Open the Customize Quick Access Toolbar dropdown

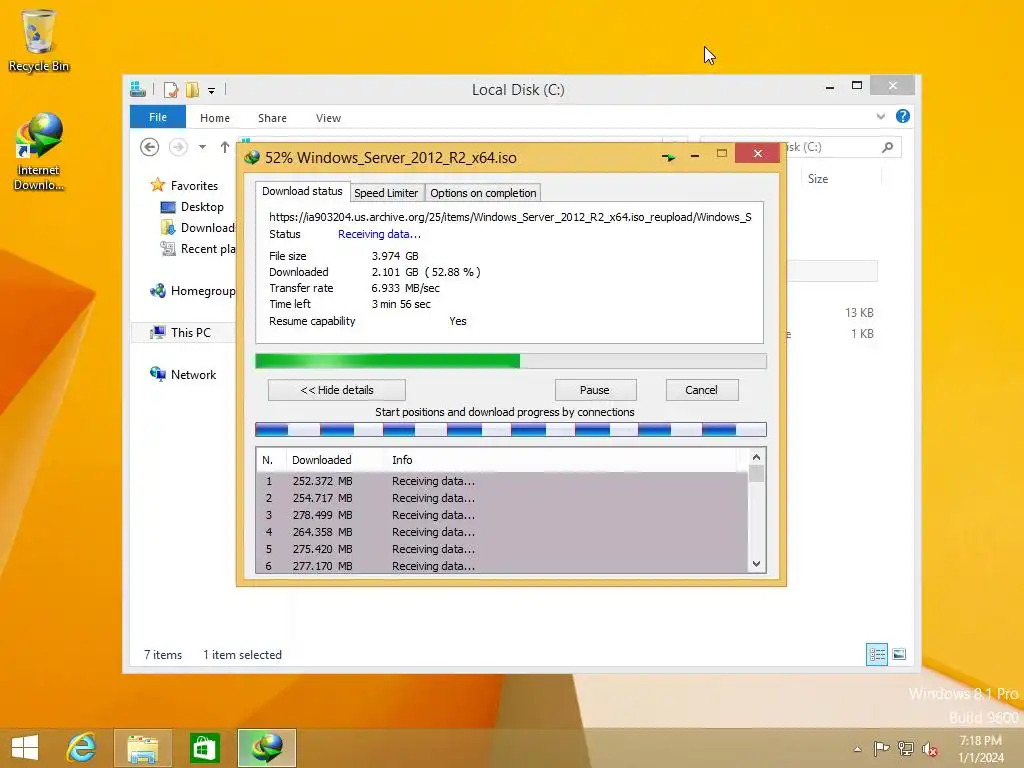[212, 91]
